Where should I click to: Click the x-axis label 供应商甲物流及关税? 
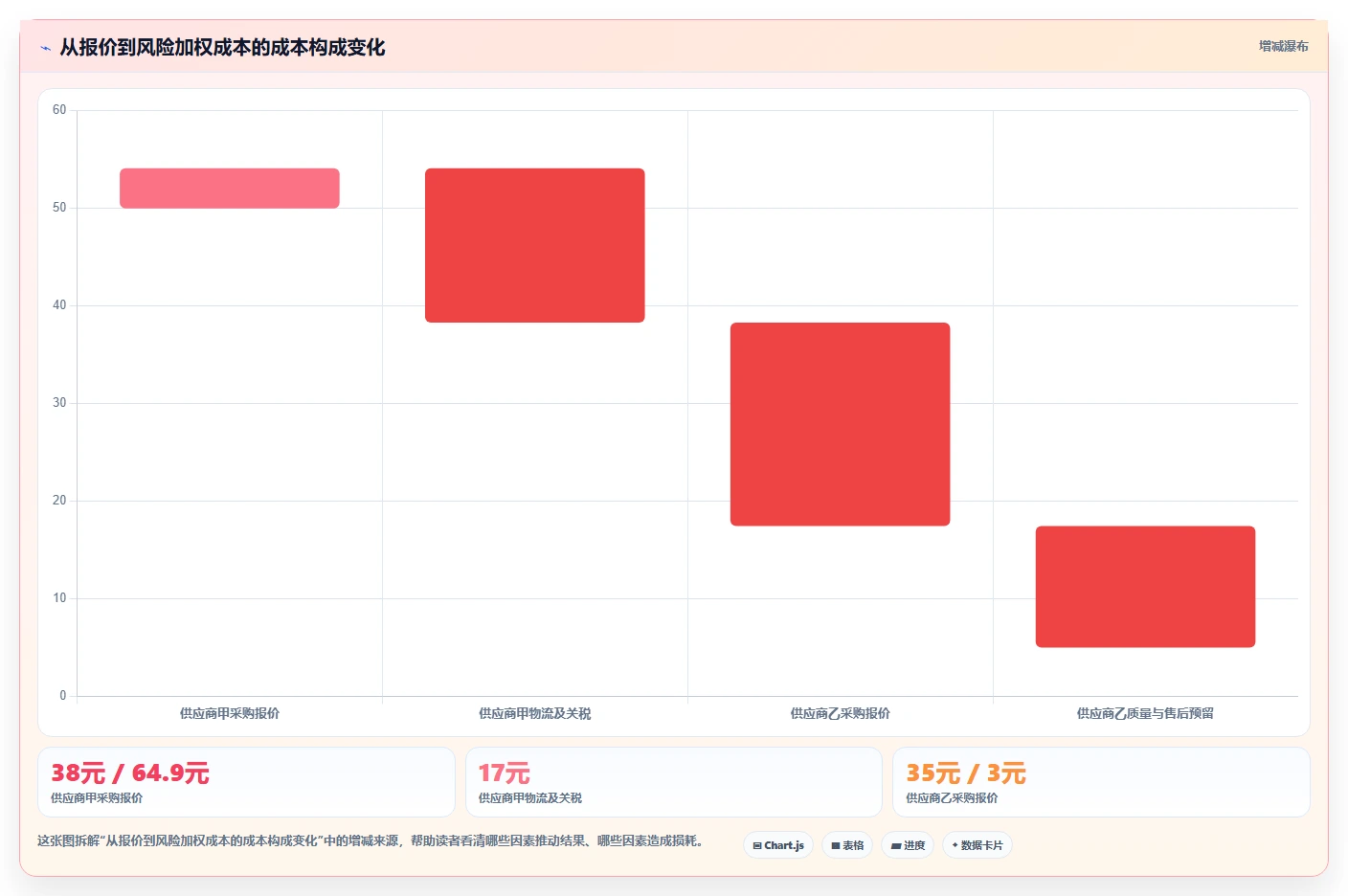535,713
